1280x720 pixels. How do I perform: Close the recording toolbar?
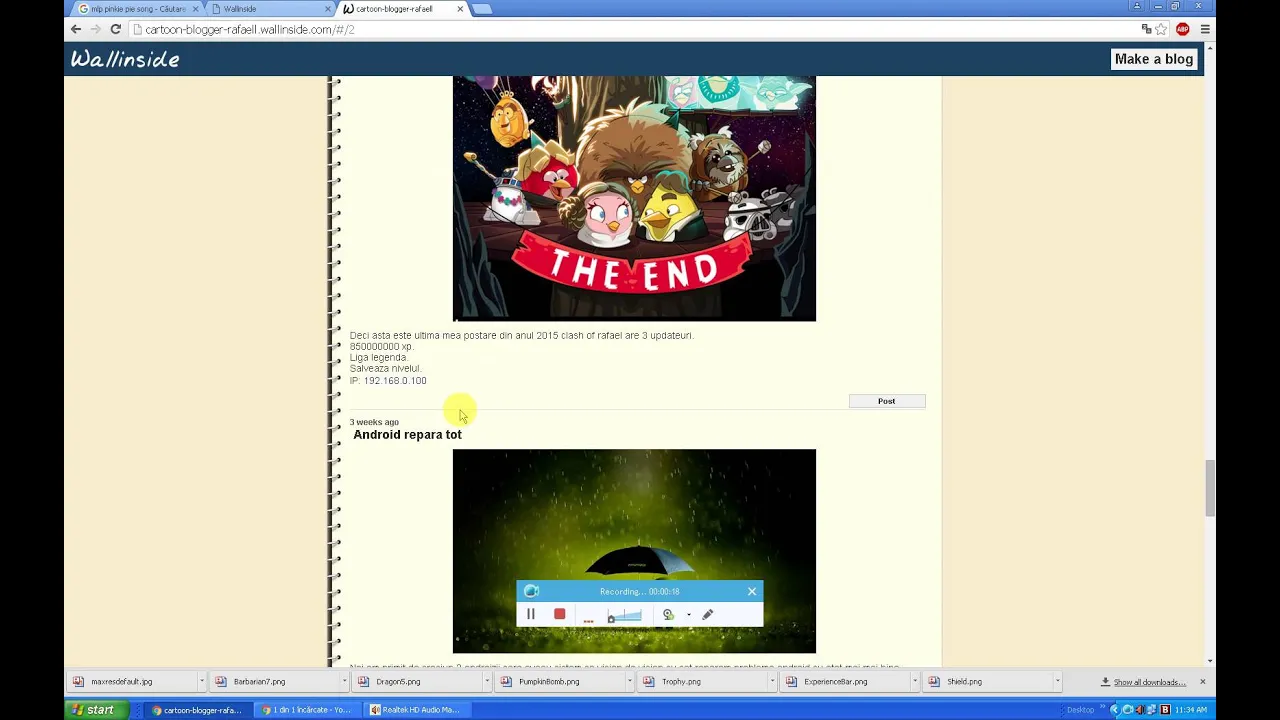click(x=752, y=591)
